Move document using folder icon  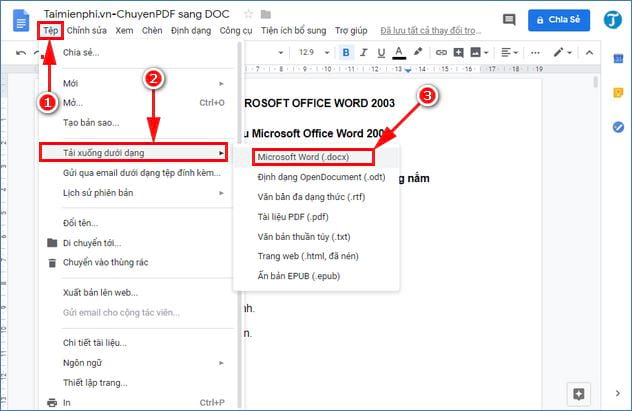[266, 15]
